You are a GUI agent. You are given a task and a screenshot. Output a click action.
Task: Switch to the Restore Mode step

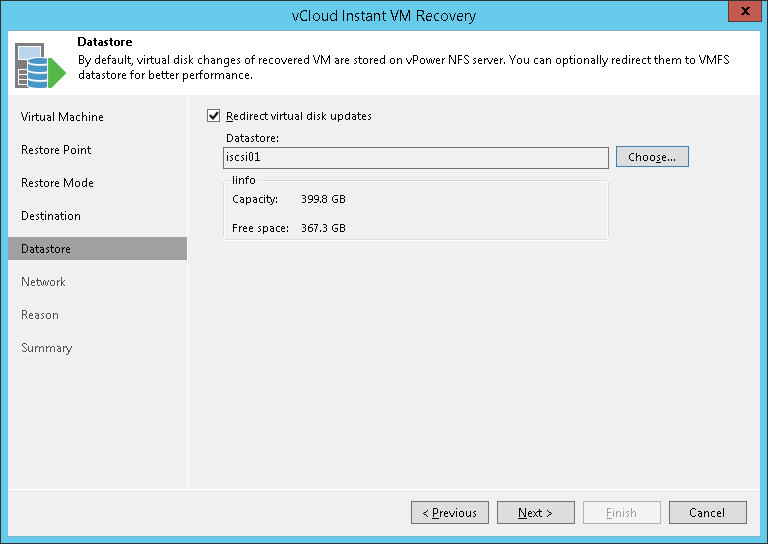pos(57,183)
